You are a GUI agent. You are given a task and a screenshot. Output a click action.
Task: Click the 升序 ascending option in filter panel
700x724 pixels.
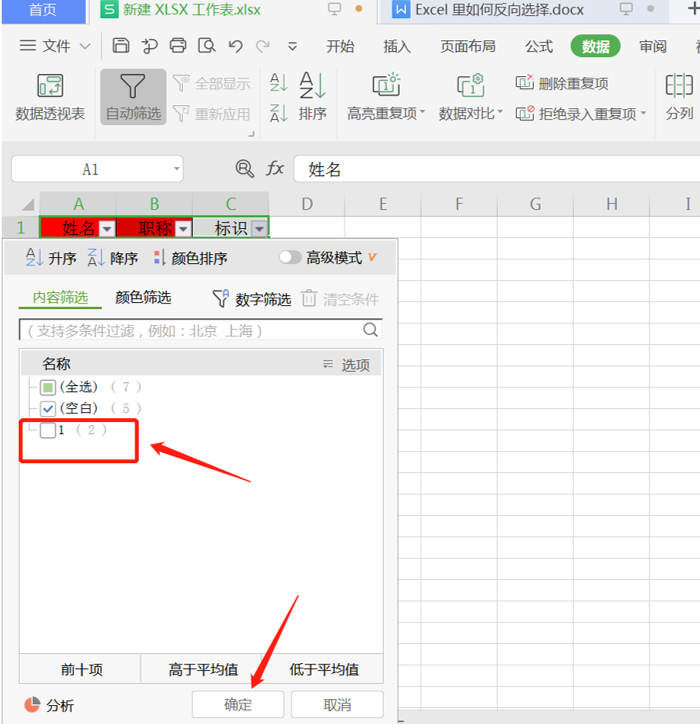tap(51, 258)
